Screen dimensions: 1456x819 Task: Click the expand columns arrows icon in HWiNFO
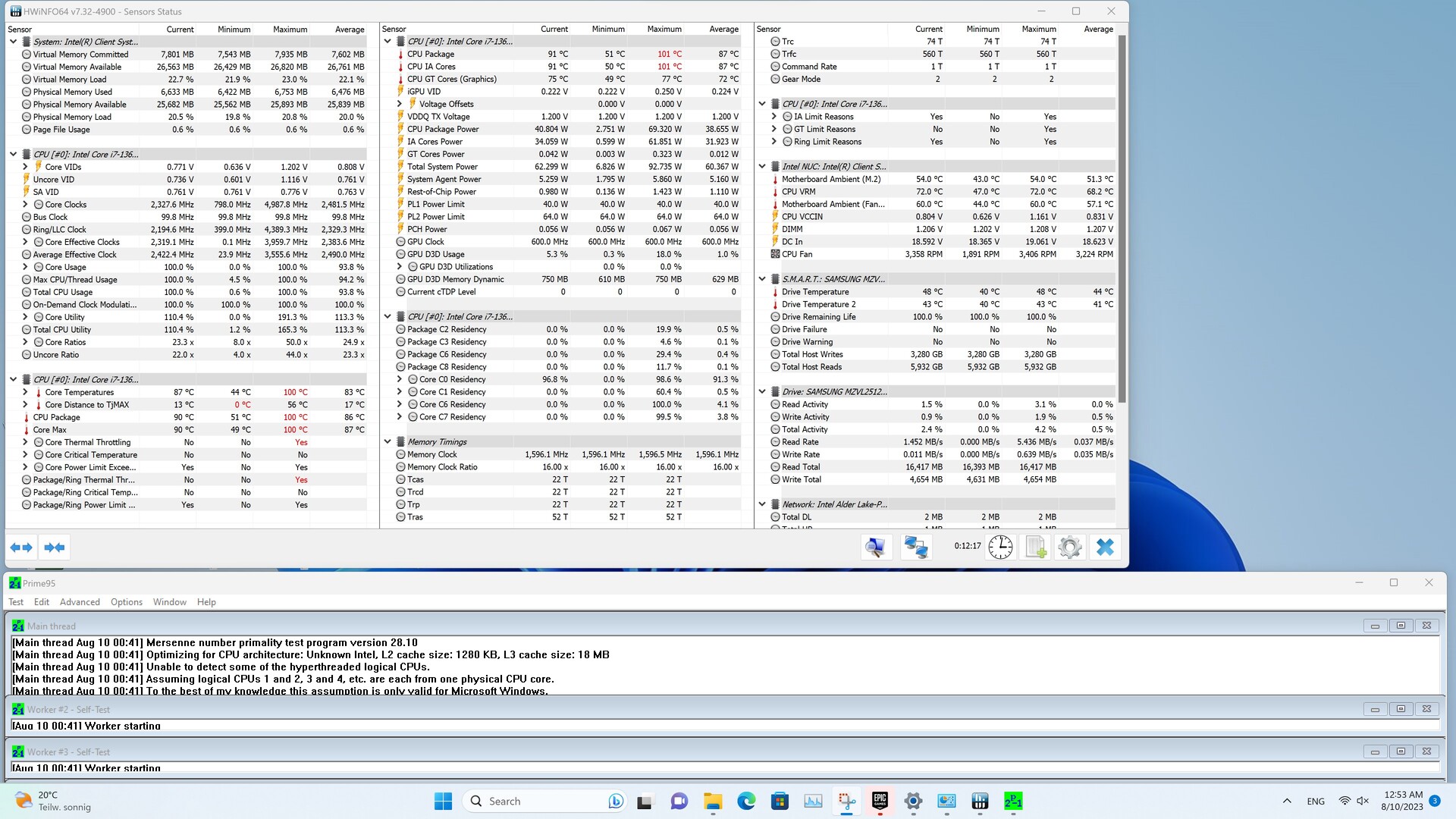21,547
